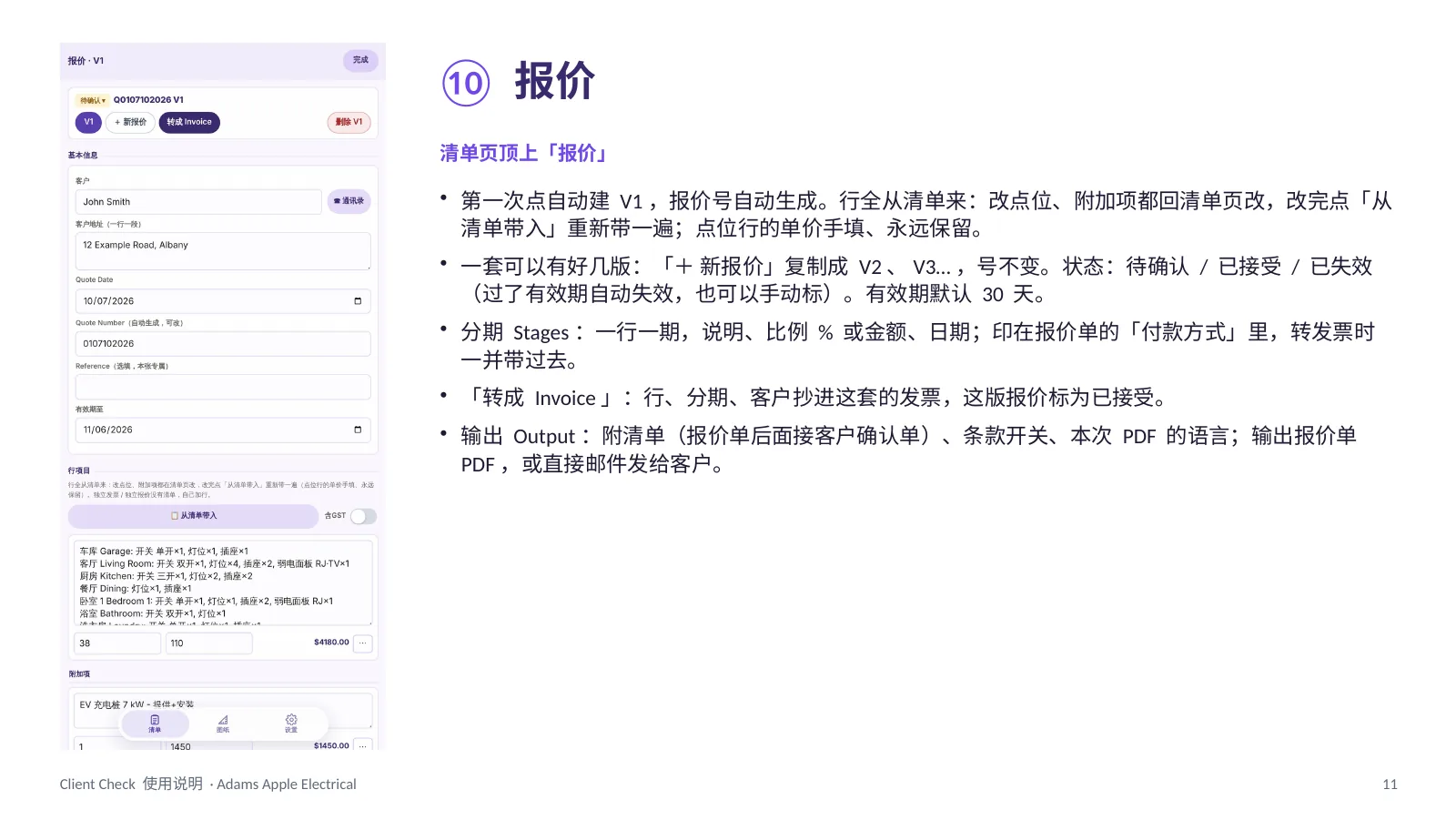Expand the 待确认 status dropdown
Viewport: 1456px width, 820px height.
[93, 100]
